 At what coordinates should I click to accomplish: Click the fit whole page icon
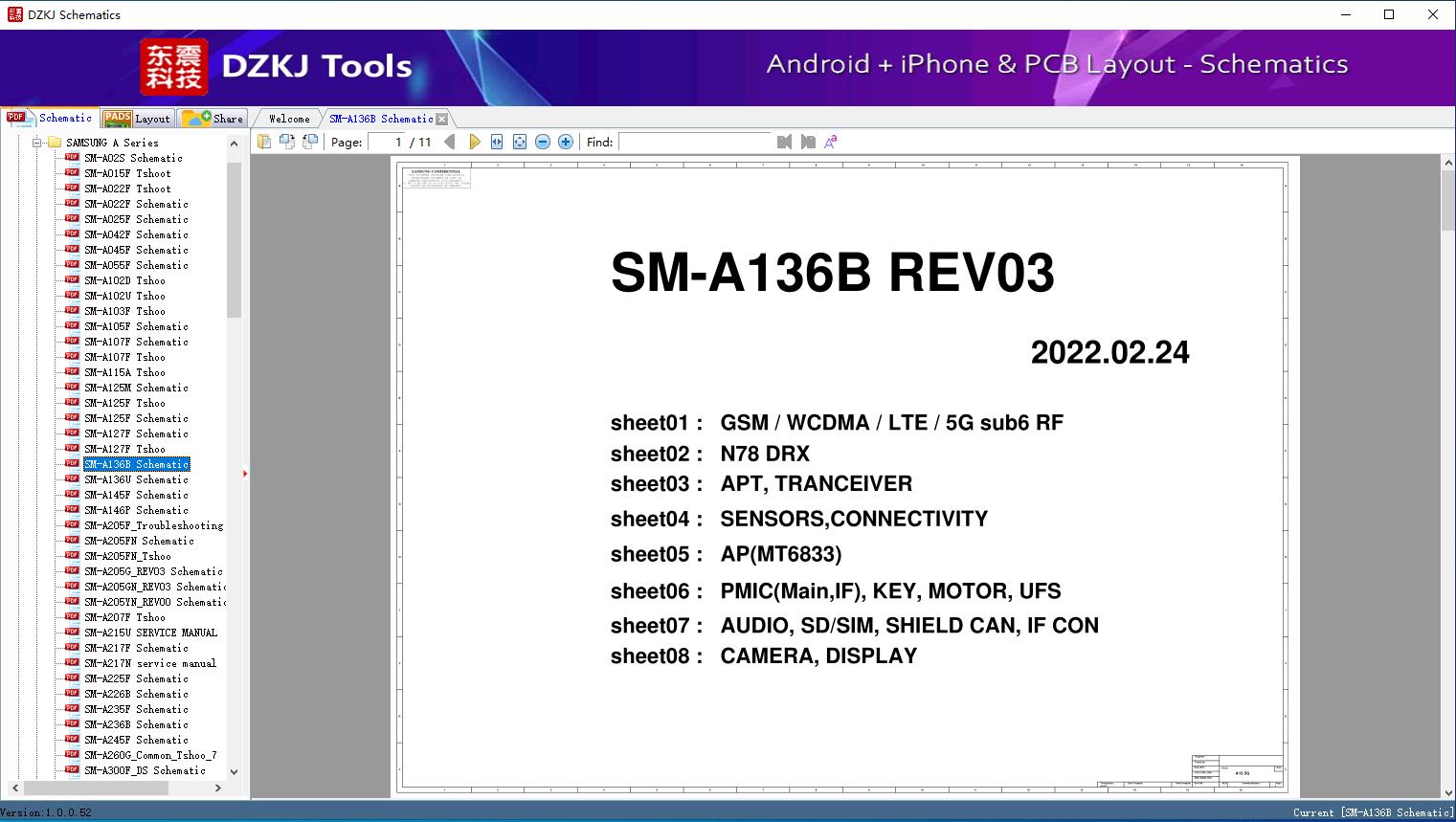click(x=520, y=142)
